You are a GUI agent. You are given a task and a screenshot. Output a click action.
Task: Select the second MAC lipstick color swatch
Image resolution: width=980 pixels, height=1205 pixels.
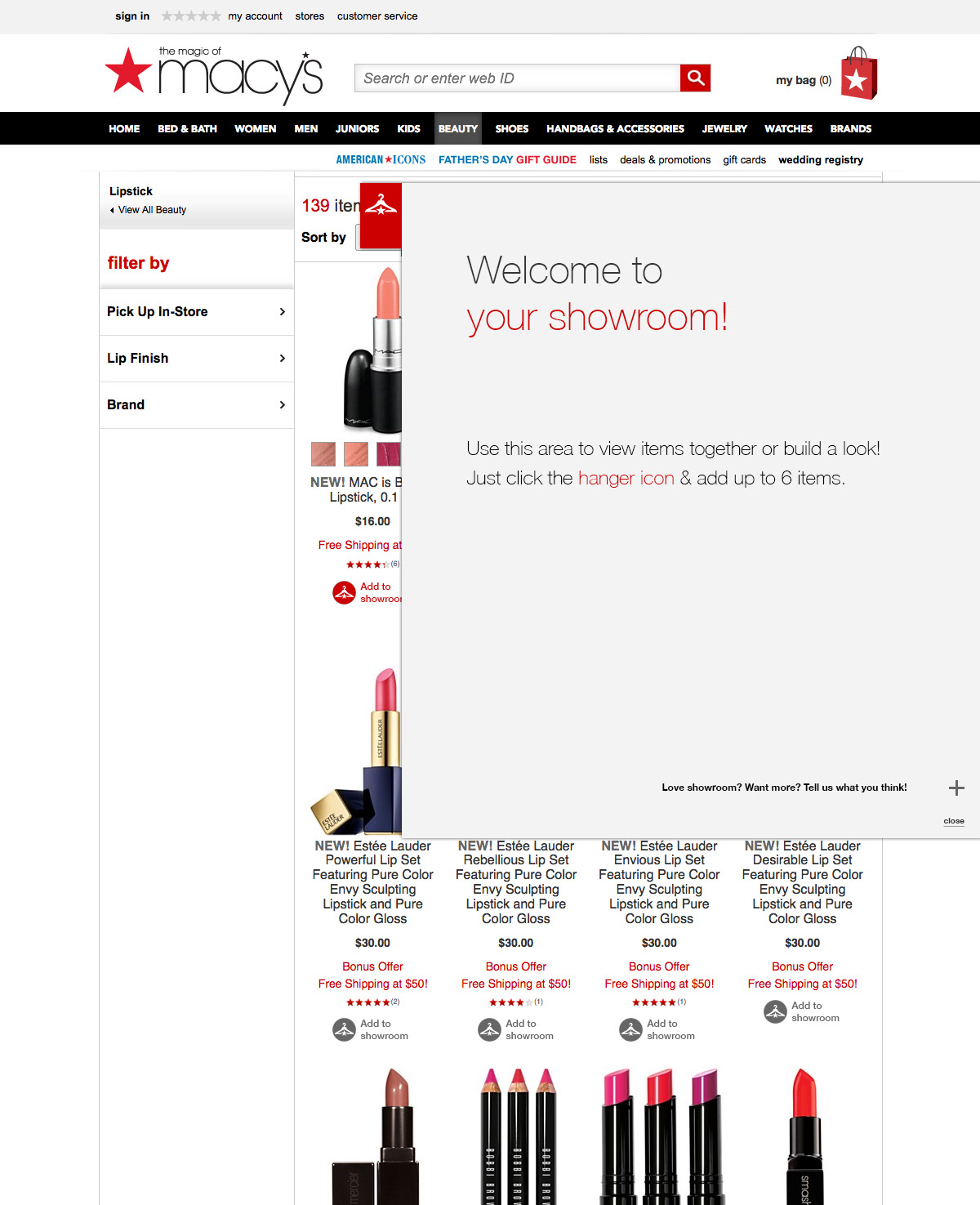[356, 453]
